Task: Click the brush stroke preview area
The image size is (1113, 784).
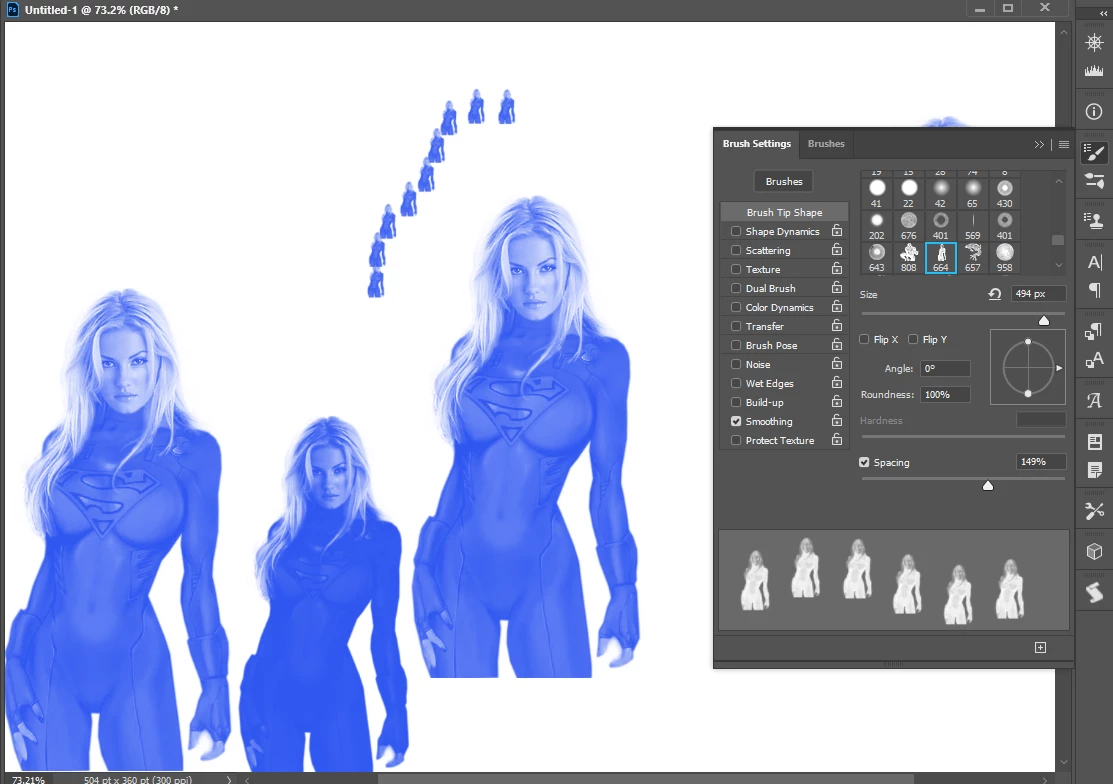Action: [x=894, y=580]
